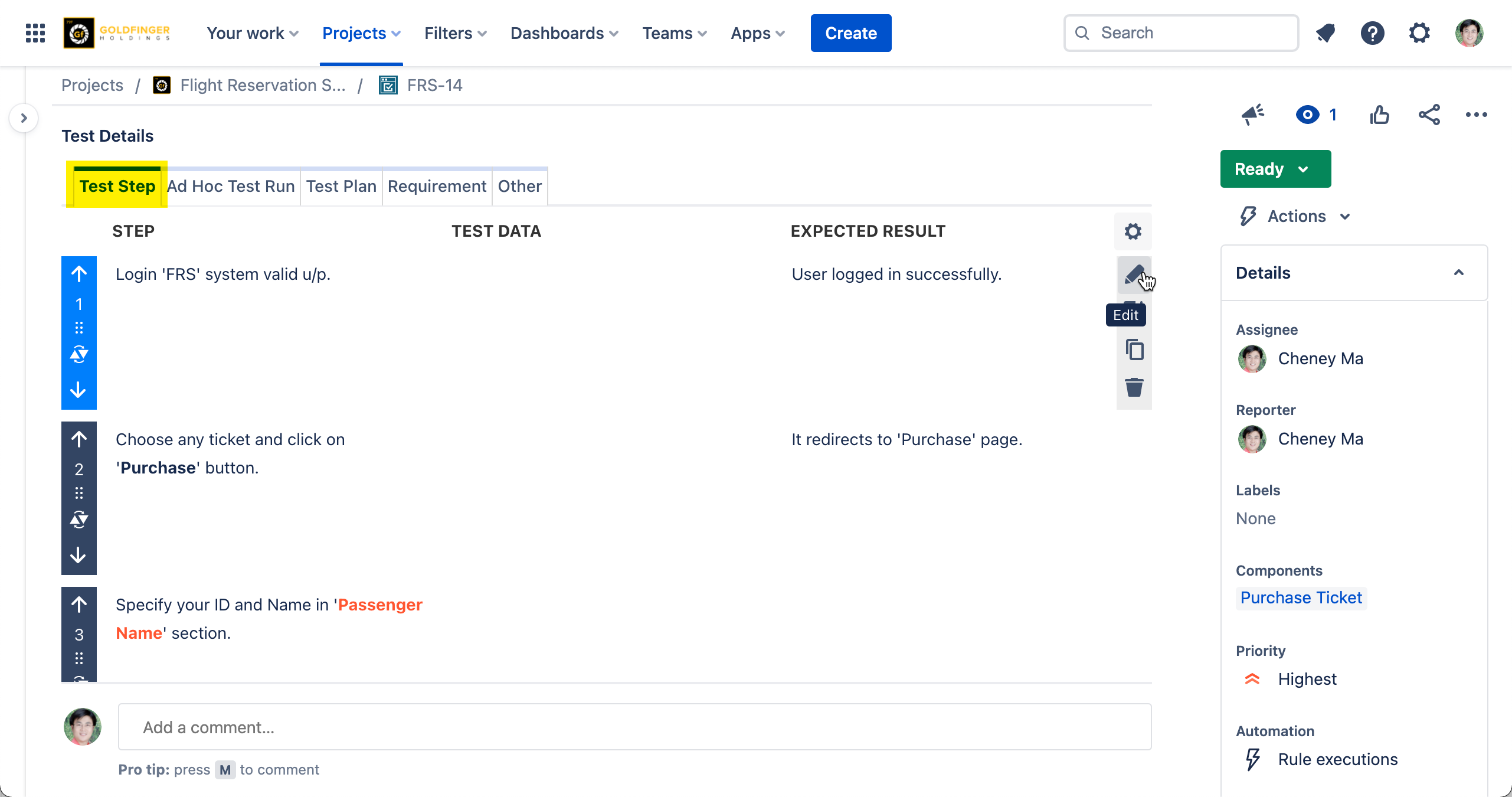
Task: Click the clone step copy icon
Action: pos(1134,350)
